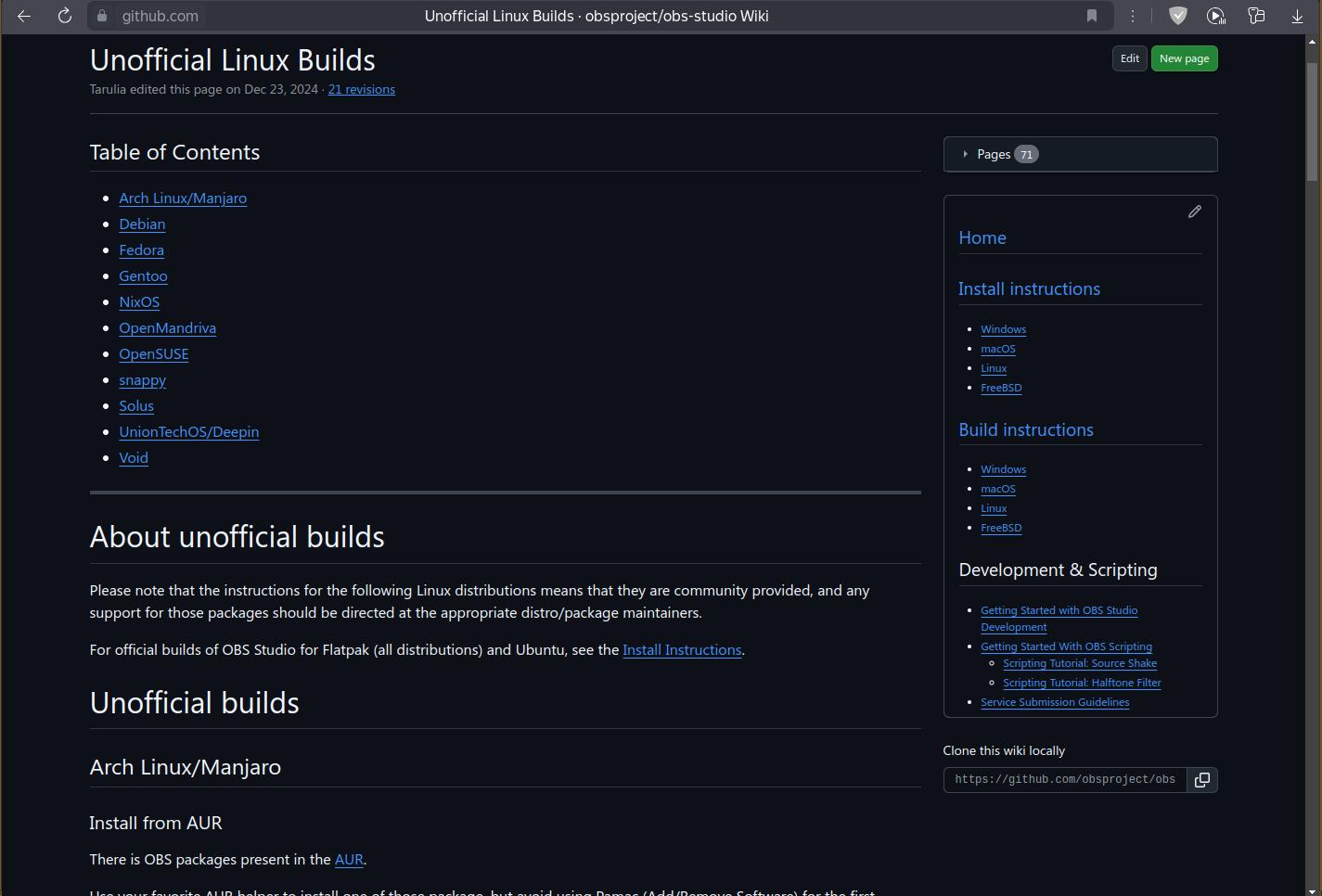Click the wiki clone URL field
The height and width of the screenshot is (896, 1322).
pyautogui.click(x=1064, y=780)
